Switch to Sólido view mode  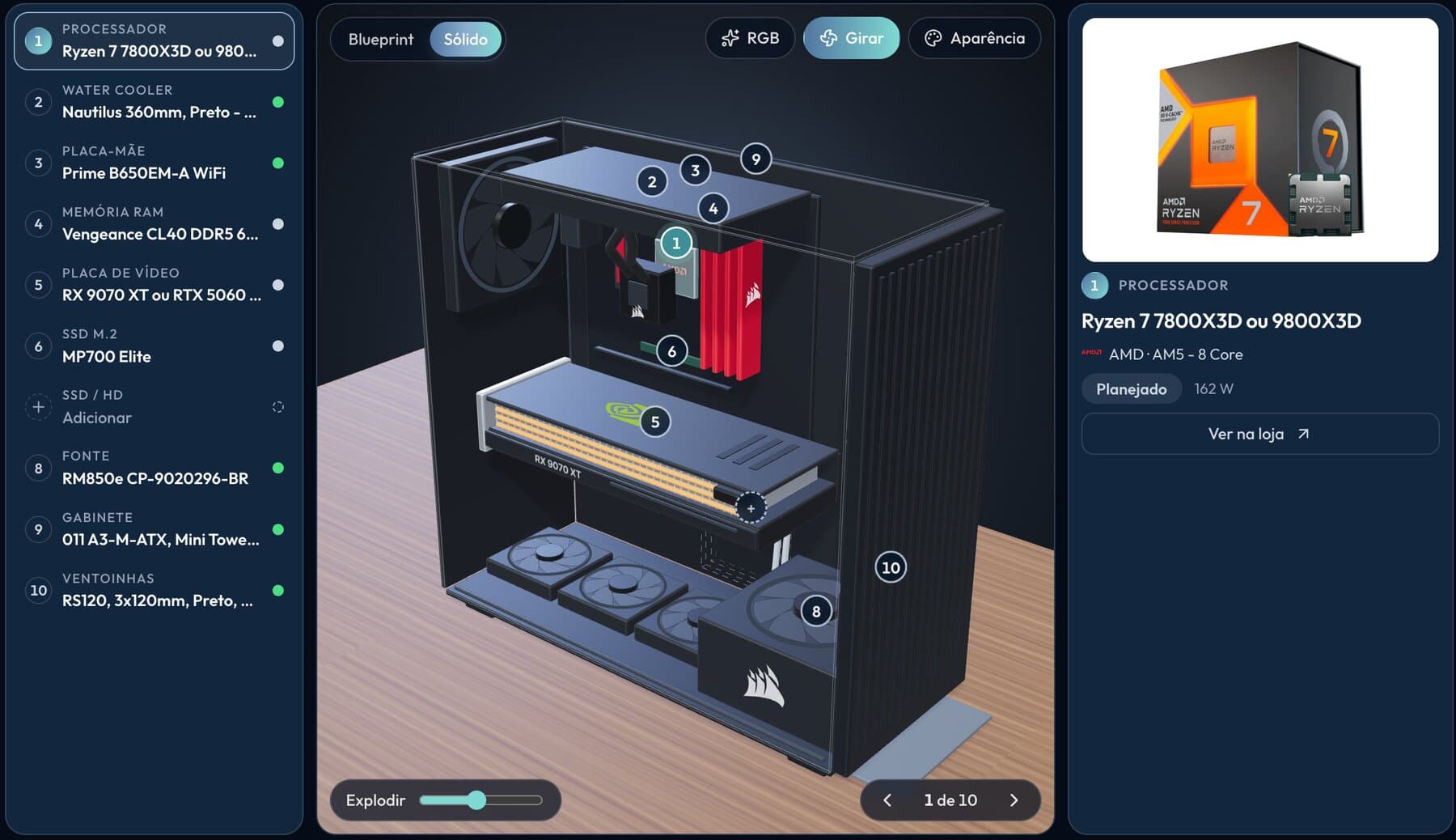(466, 39)
